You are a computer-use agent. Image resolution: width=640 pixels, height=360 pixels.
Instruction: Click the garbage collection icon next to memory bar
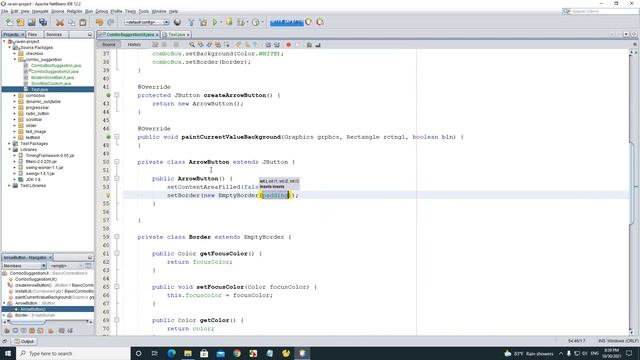pyautogui.click(x=309, y=22)
